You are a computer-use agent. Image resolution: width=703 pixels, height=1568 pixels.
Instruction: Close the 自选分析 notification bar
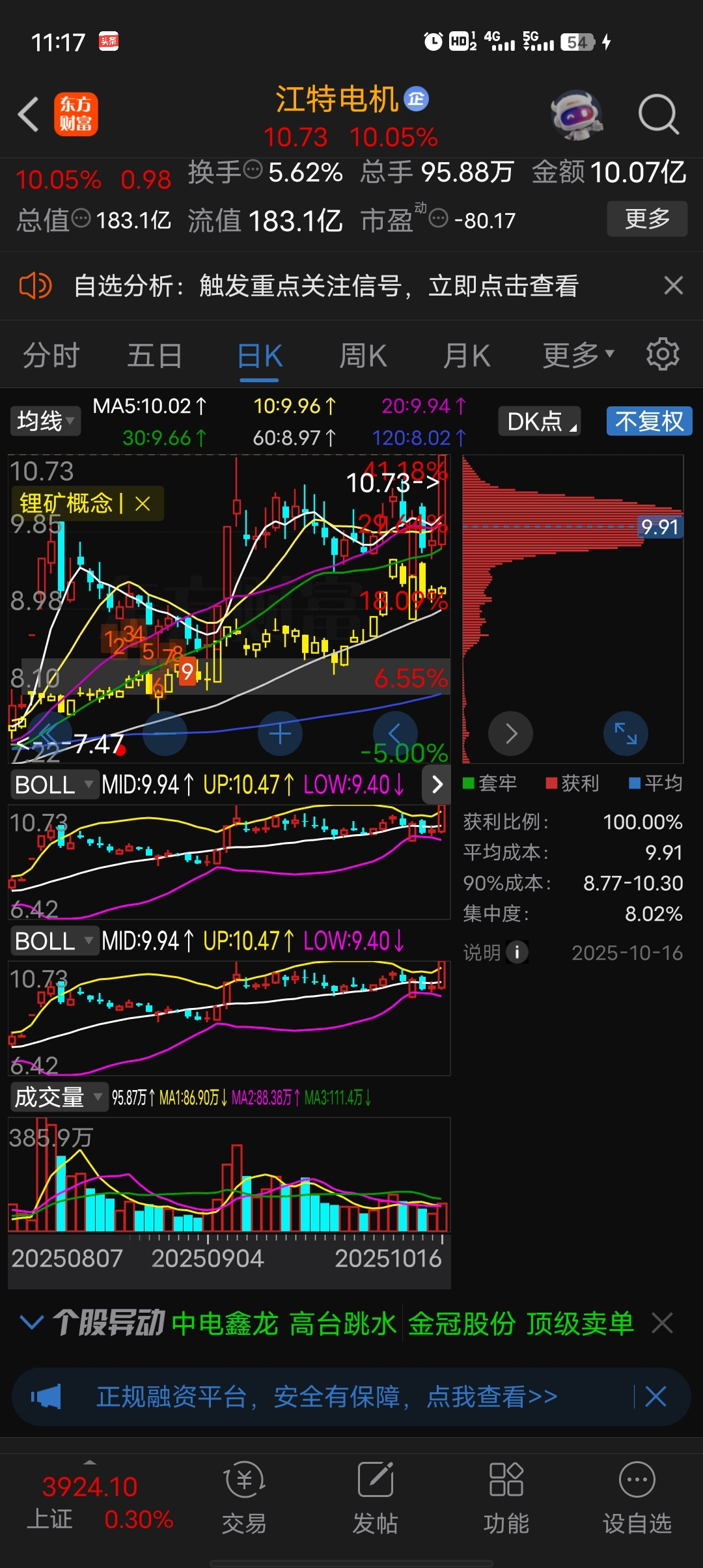pos(673,285)
